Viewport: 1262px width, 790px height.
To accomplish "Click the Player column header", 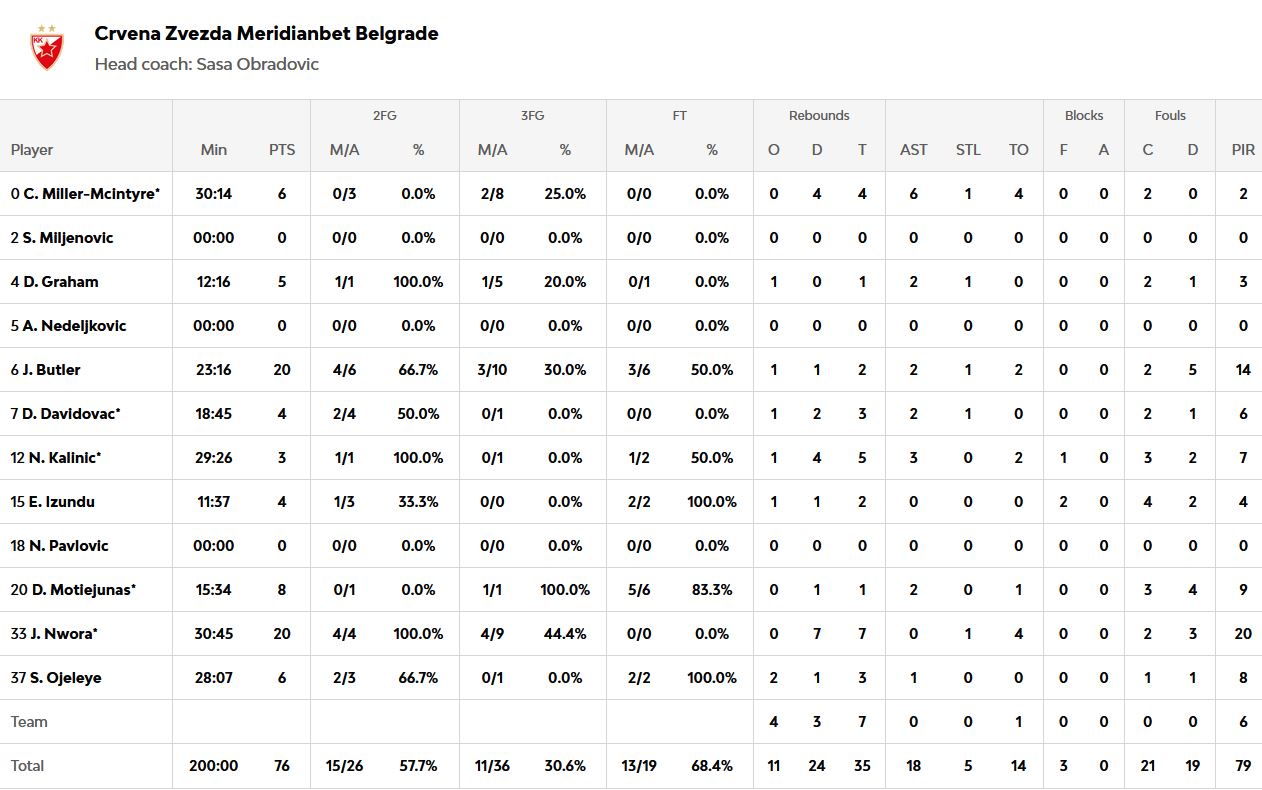I will (x=32, y=150).
